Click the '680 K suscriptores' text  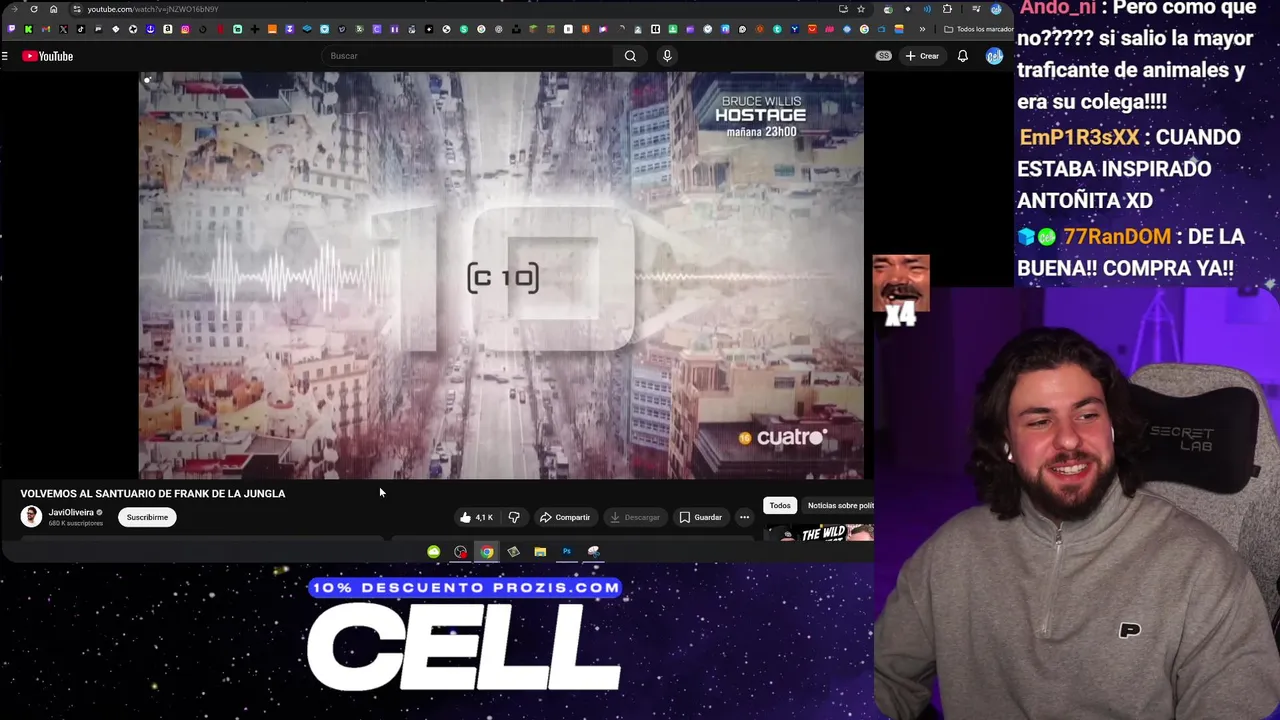click(x=76, y=523)
